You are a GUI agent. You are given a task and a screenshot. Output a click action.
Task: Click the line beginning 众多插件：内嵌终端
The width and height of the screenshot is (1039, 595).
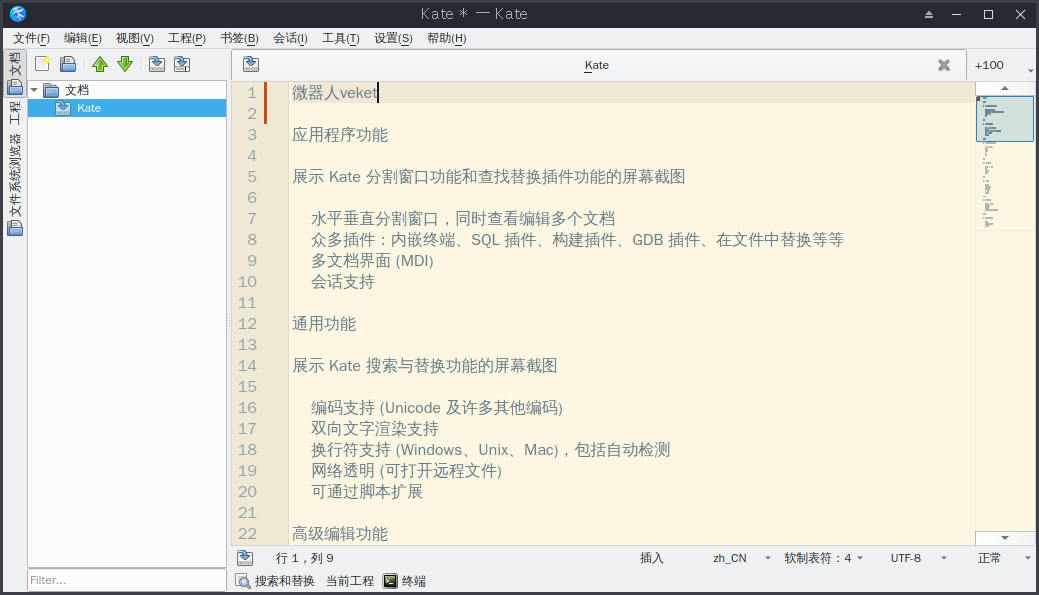click(x=578, y=240)
